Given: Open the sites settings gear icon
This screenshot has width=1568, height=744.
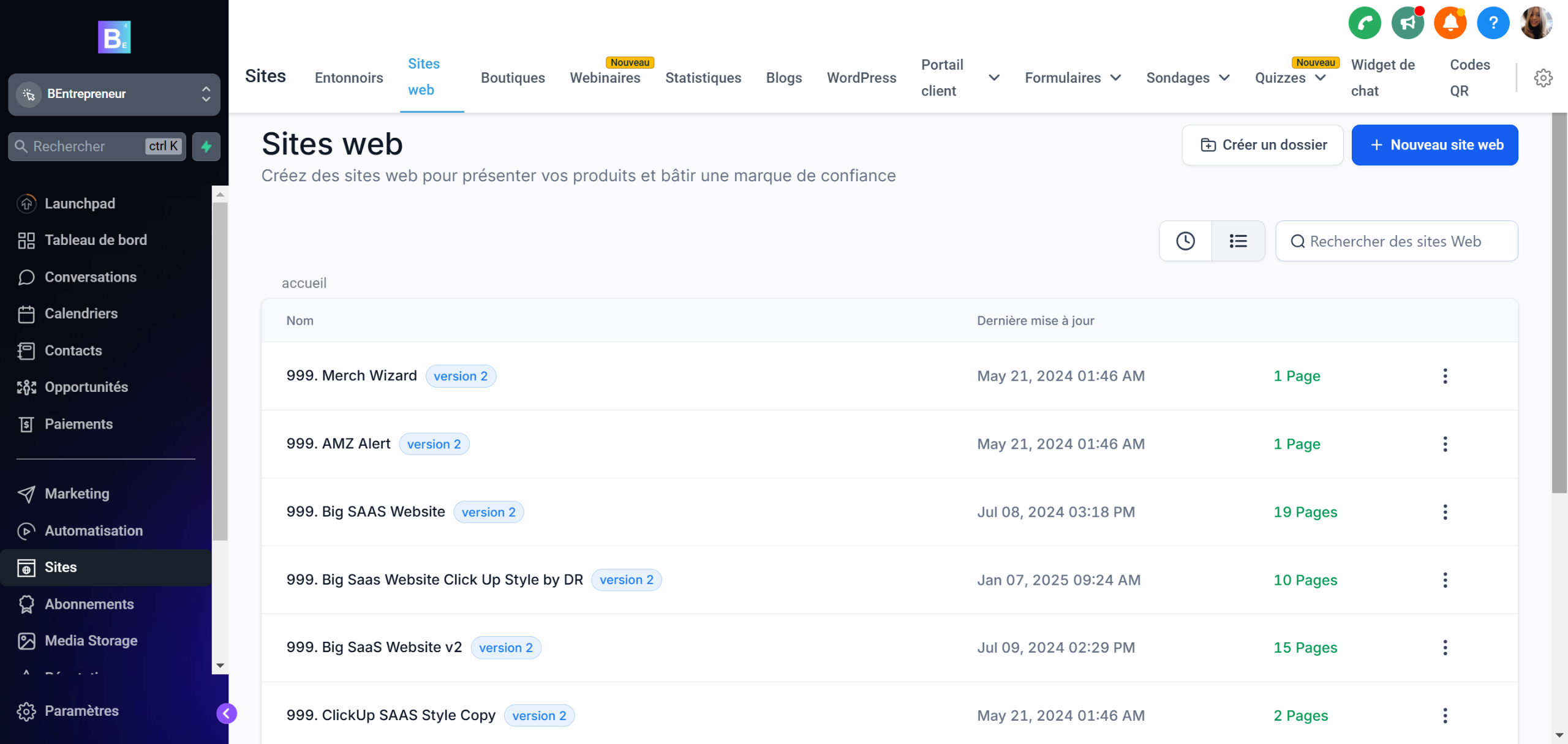Looking at the screenshot, I should pos(1543,78).
